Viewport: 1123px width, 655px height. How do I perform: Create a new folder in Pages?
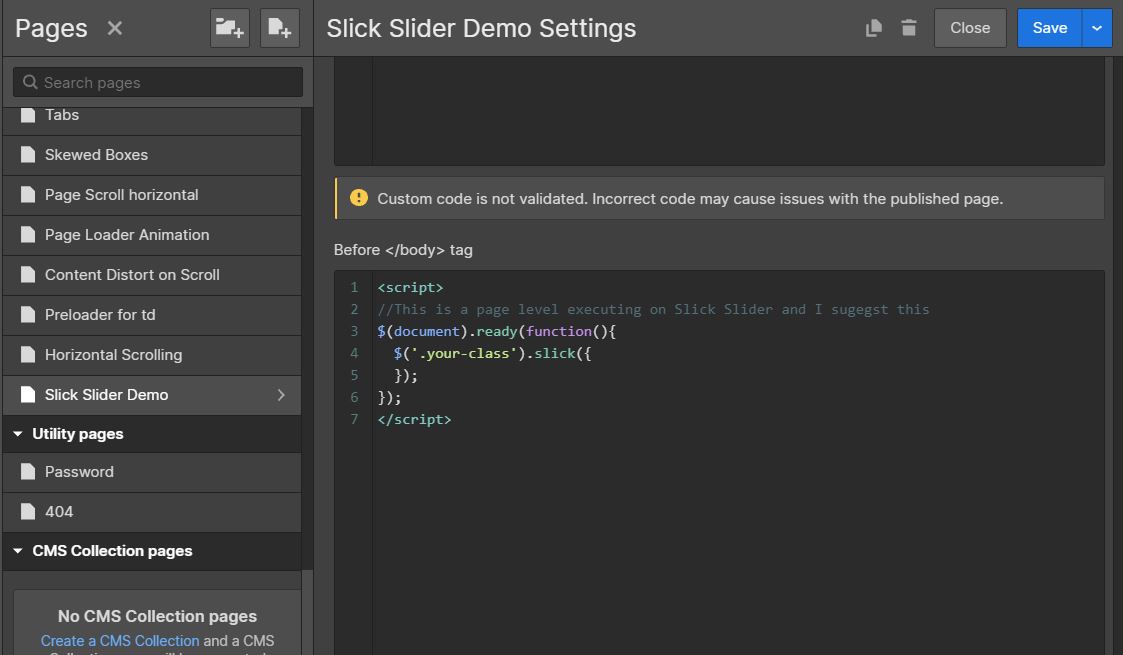[230, 28]
